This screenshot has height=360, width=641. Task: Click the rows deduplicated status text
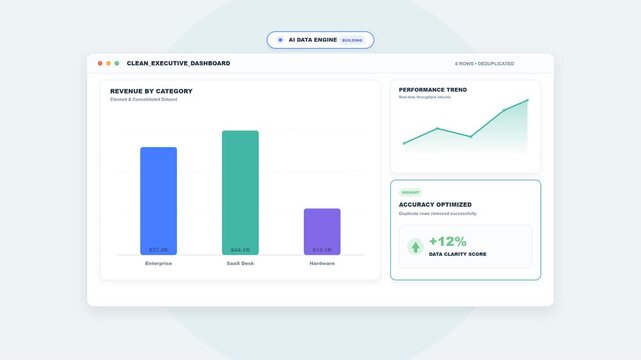(x=484, y=64)
